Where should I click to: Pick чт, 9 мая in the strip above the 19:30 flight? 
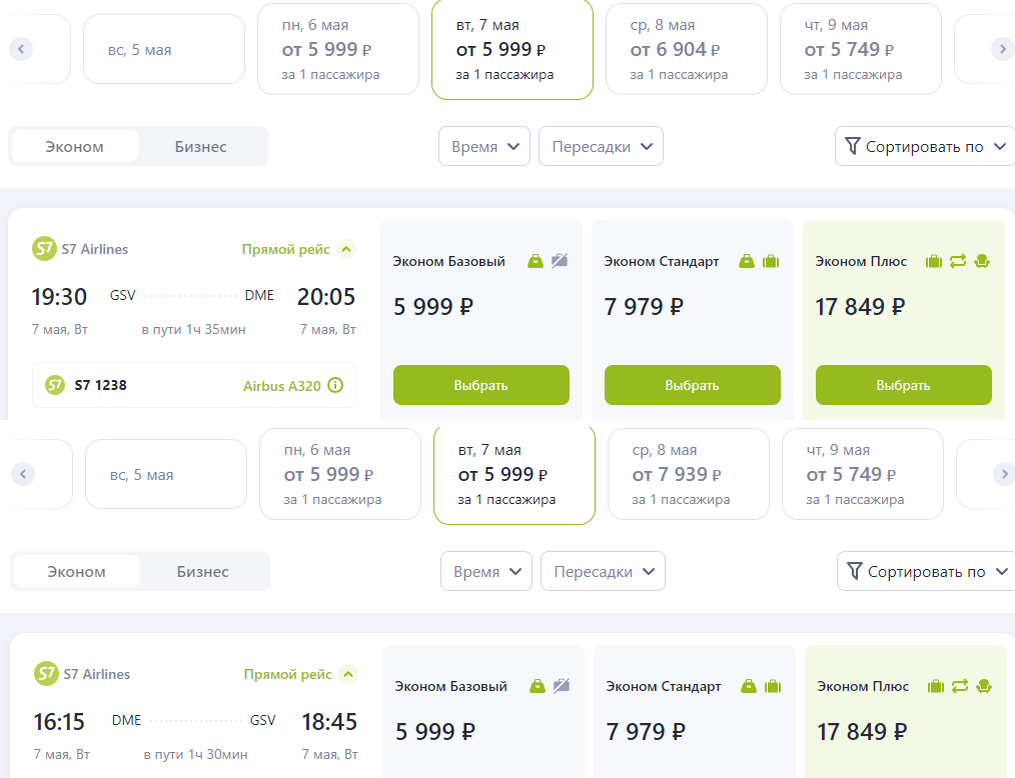pyautogui.click(x=860, y=49)
